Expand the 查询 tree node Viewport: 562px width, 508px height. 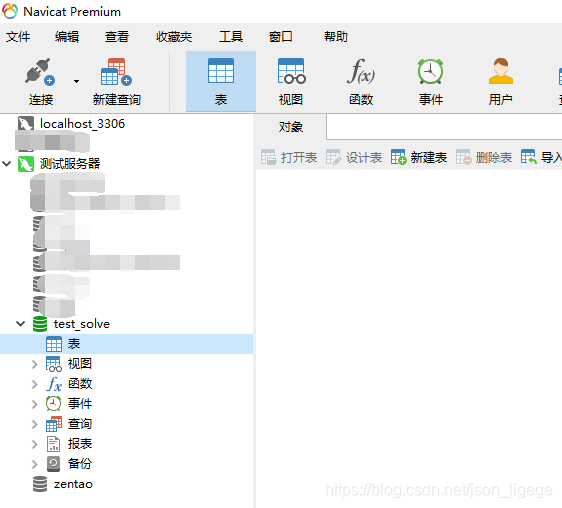pyautogui.click(x=34, y=424)
